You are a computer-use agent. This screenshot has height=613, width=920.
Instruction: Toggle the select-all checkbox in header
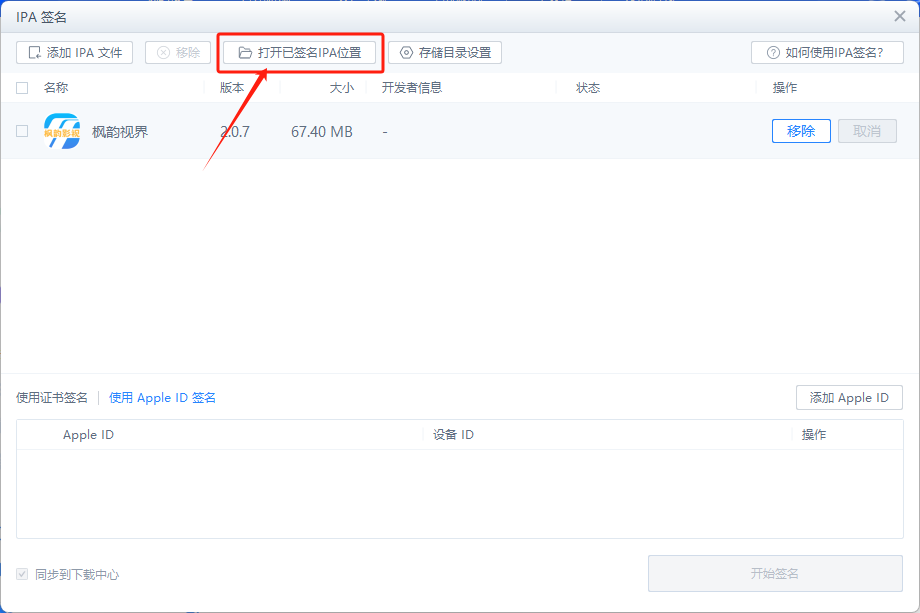tap(22, 88)
